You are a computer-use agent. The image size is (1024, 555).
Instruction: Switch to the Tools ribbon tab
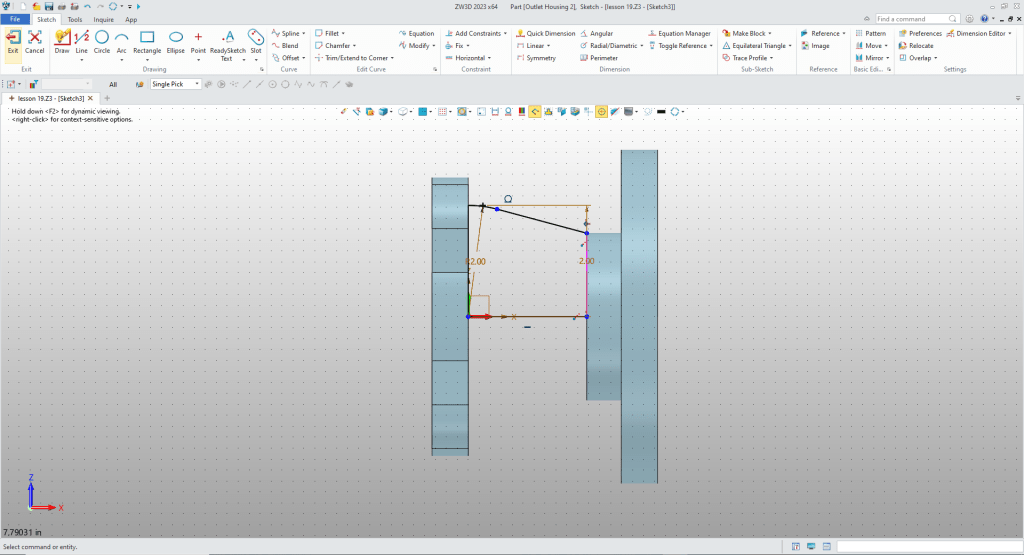(x=75, y=19)
